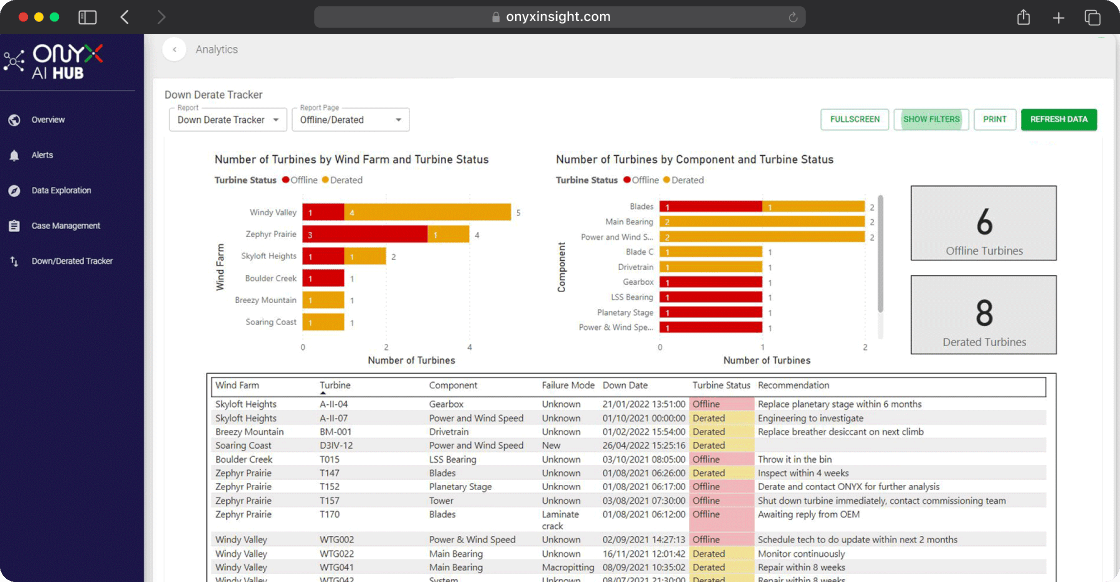Select Overview in the sidebar menu

tap(48, 120)
